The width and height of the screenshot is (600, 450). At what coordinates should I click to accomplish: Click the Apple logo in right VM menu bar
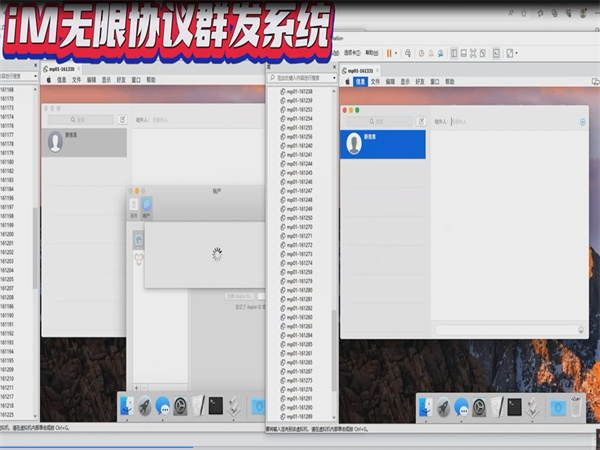346,81
